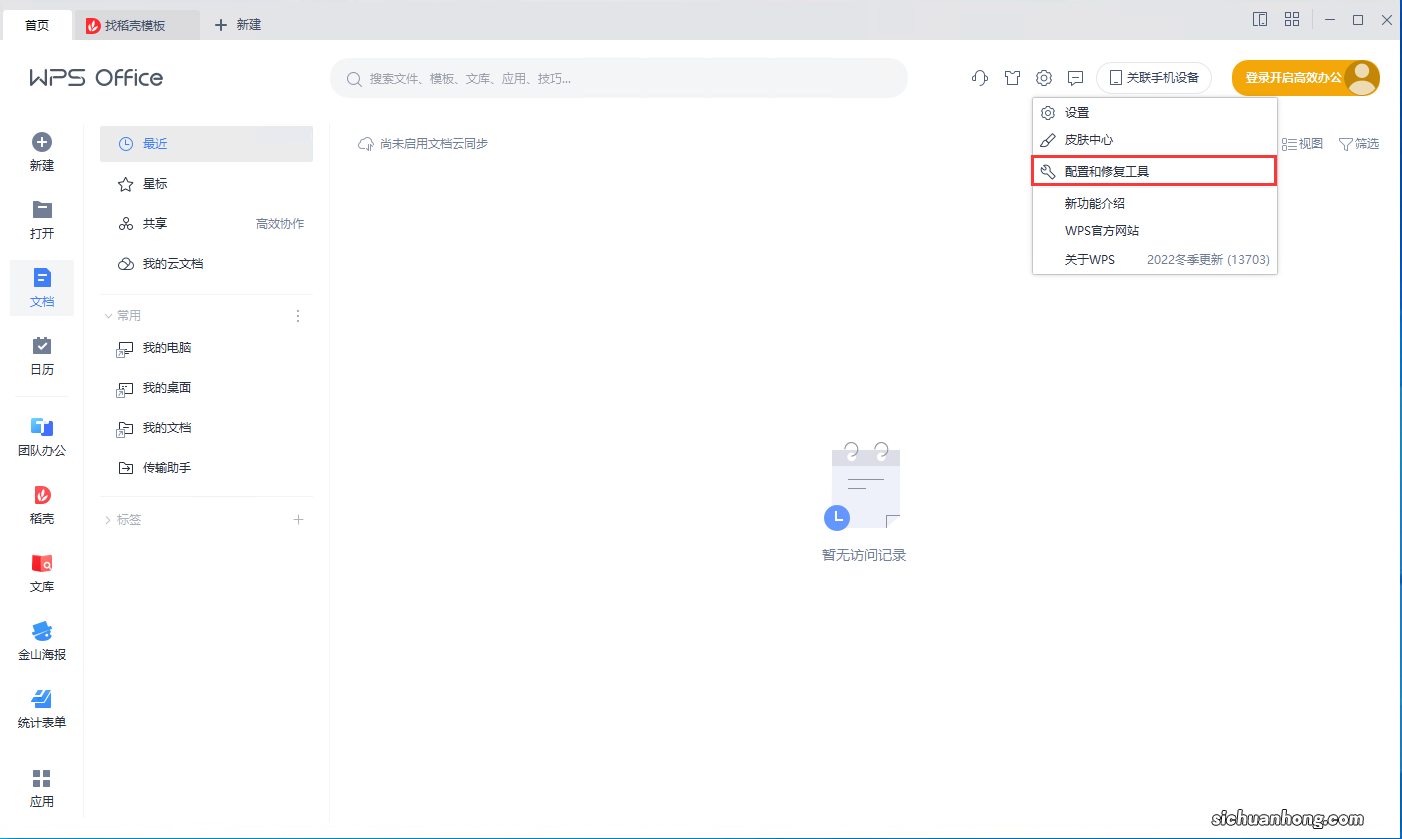Select 皮肤中心 in the dropdown menu
Screen dimensions: 1402x839
(1155, 140)
